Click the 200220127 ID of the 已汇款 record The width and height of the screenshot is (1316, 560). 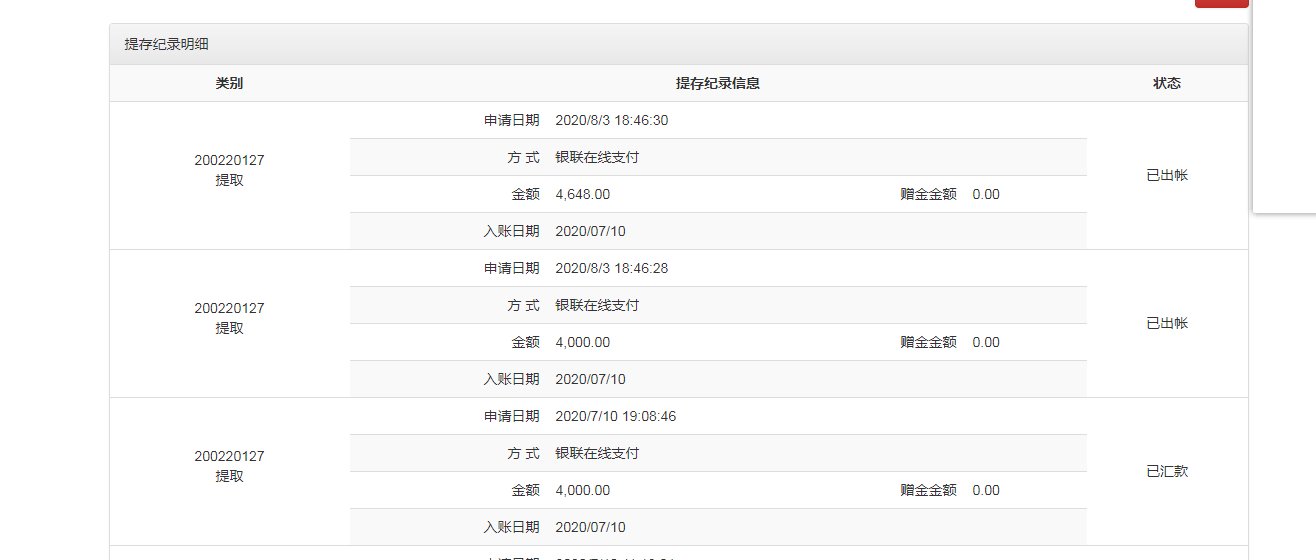point(229,456)
